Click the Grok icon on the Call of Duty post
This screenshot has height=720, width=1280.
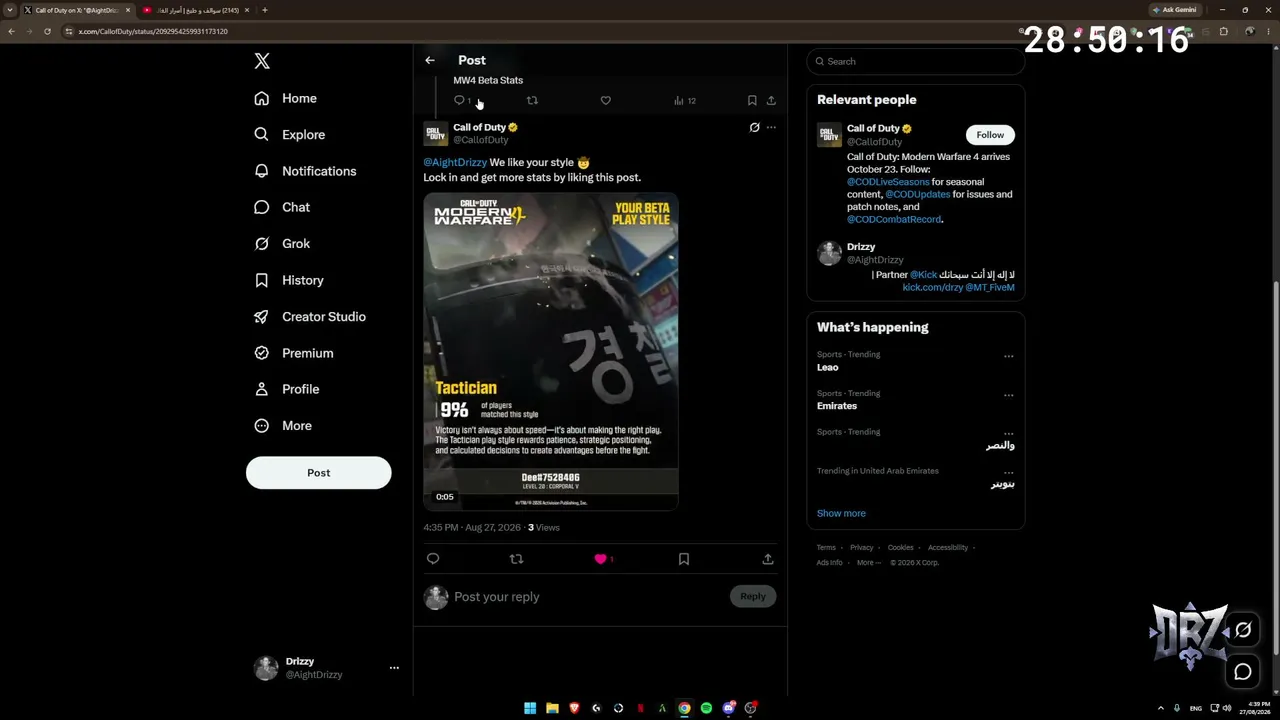754,128
